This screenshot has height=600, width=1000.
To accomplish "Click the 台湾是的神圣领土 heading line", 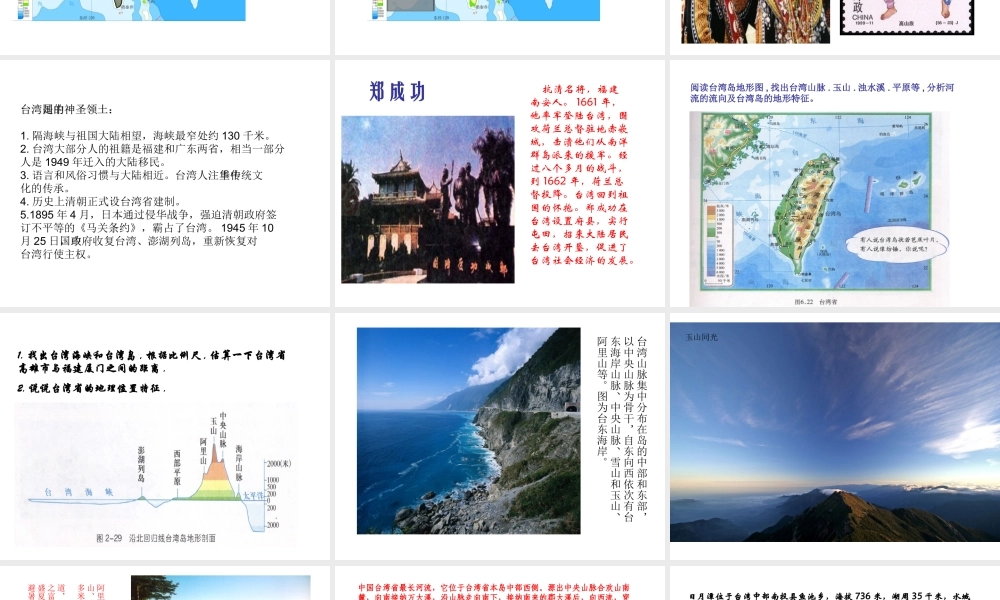I will click(67, 110).
